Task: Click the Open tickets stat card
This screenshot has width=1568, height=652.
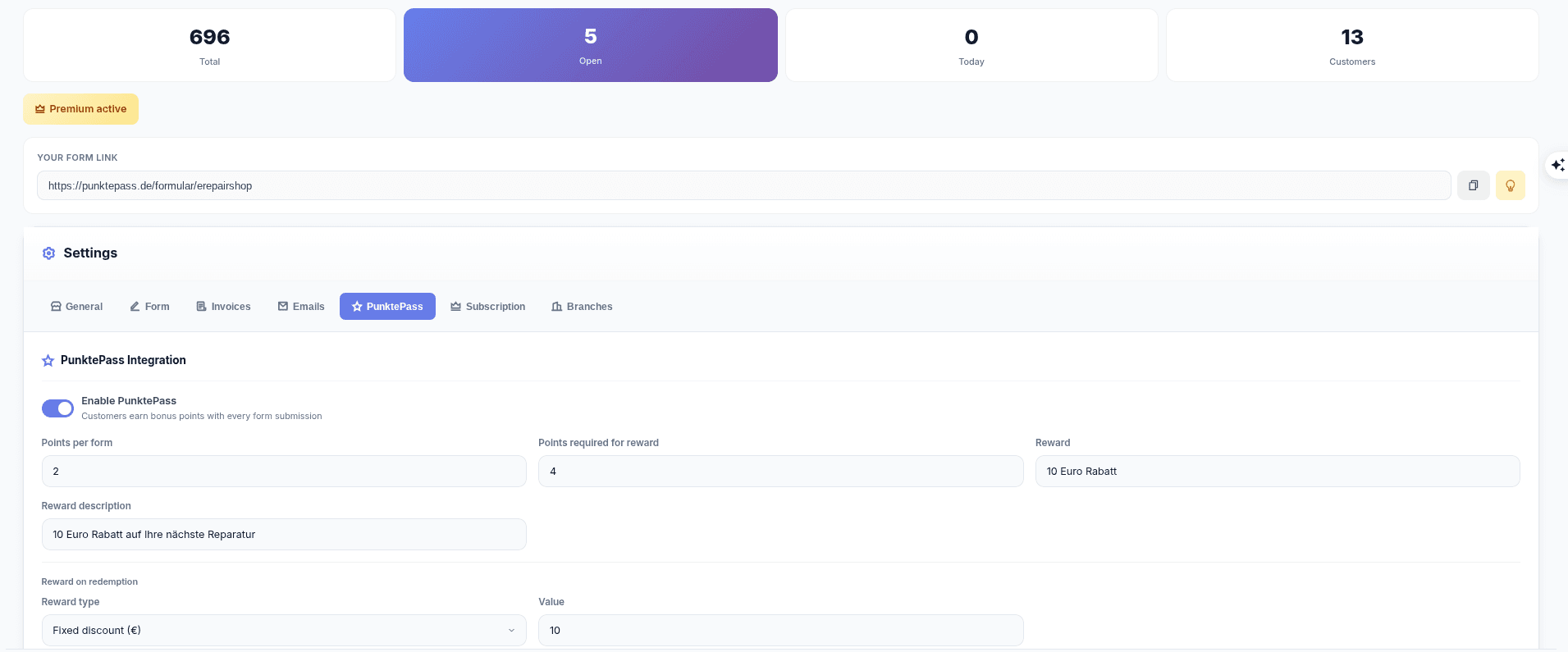Action: click(590, 45)
